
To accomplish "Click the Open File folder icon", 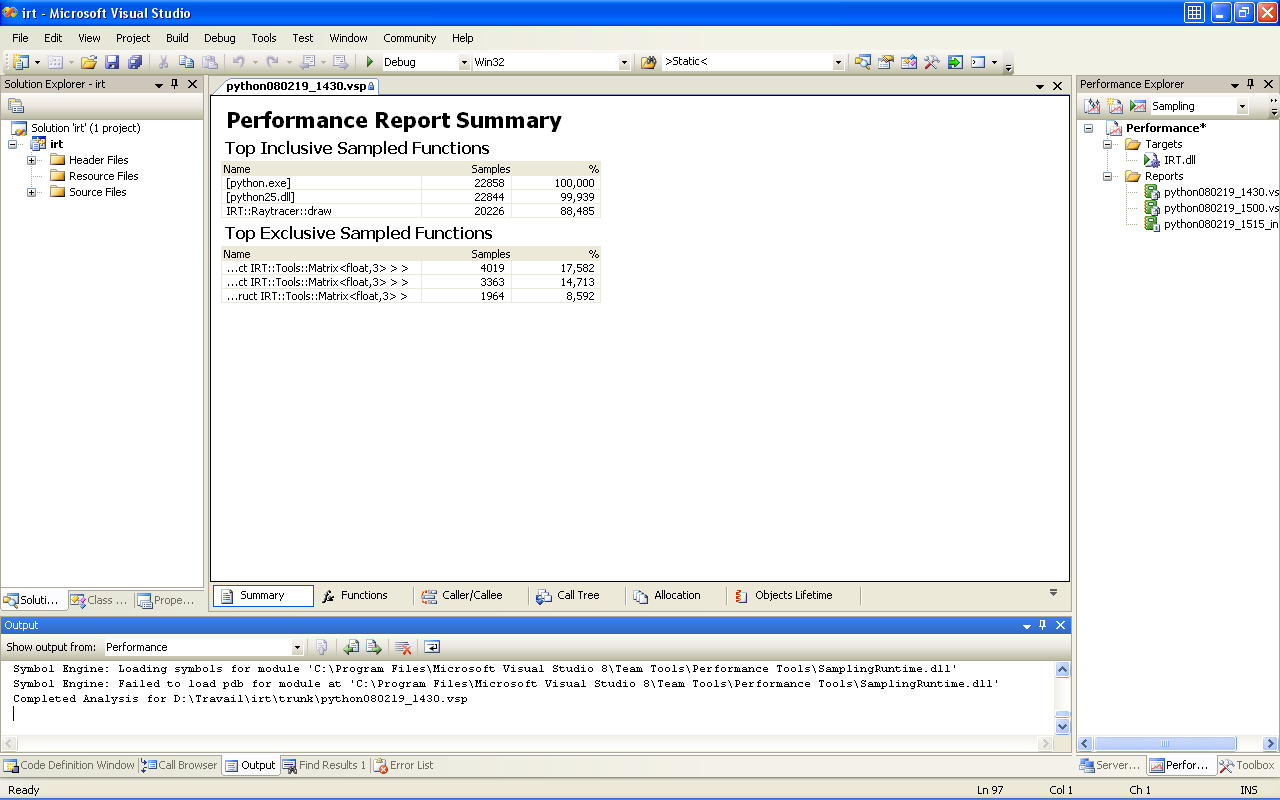I will [x=89, y=62].
